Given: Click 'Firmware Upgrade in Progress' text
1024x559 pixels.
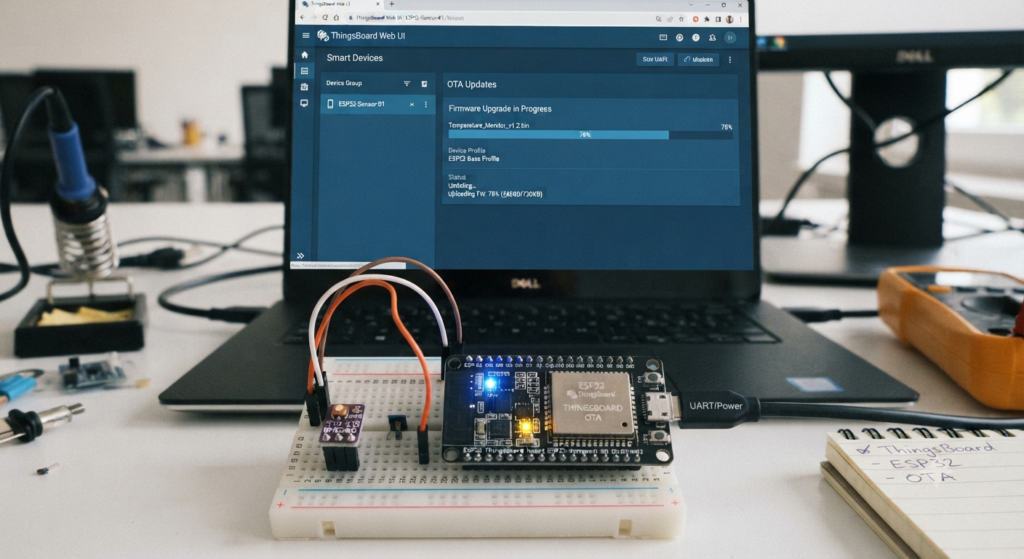Looking at the screenshot, I should [500, 109].
